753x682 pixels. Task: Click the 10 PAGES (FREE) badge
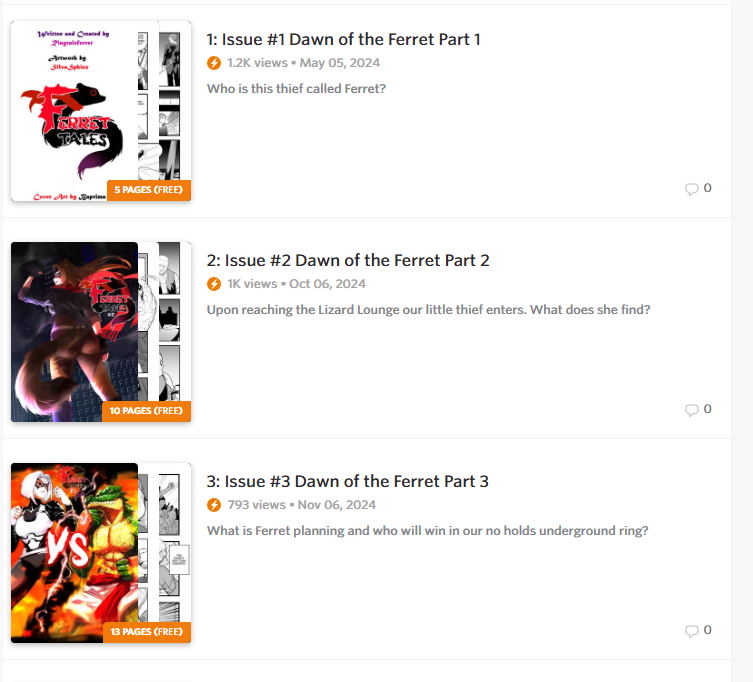(x=146, y=411)
